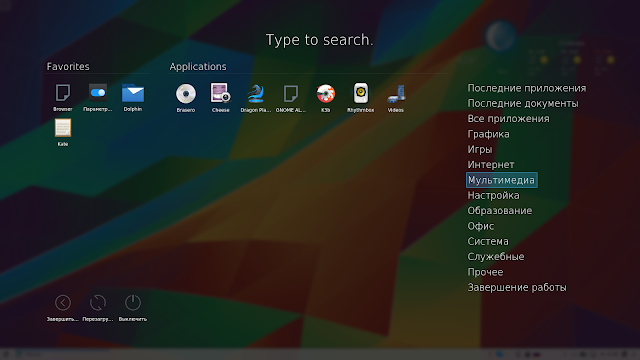Open Служебные category
640x360 pixels.
tap(496, 257)
